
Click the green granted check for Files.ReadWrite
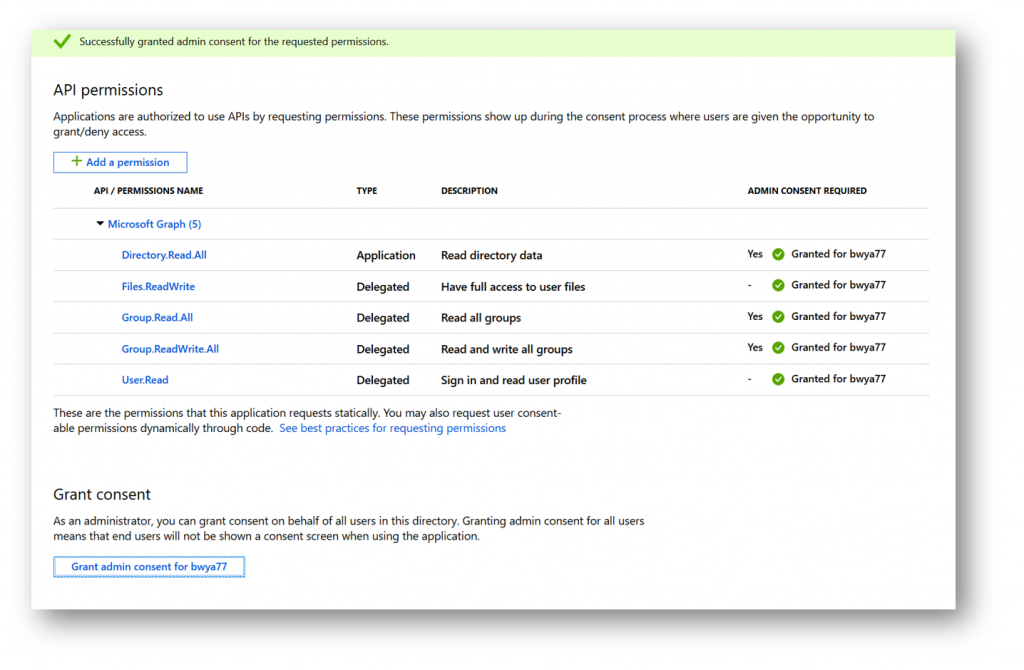coord(778,285)
